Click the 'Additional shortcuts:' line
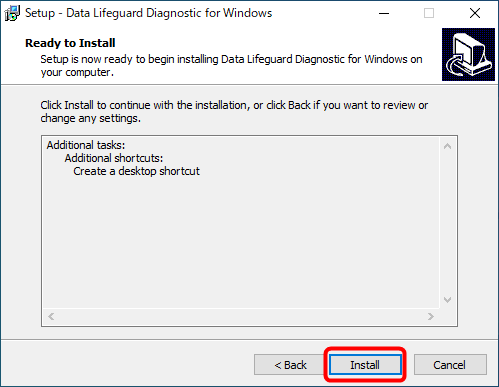 pyautogui.click(x=114, y=158)
